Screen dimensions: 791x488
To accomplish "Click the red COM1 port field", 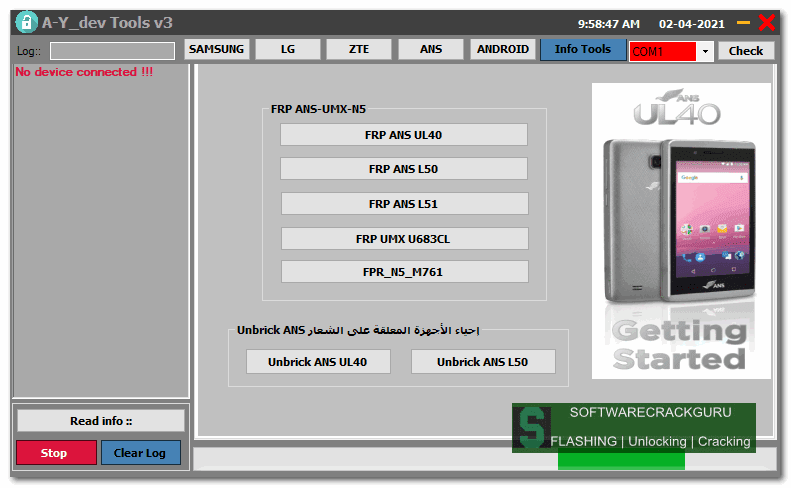I will (x=663, y=51).
